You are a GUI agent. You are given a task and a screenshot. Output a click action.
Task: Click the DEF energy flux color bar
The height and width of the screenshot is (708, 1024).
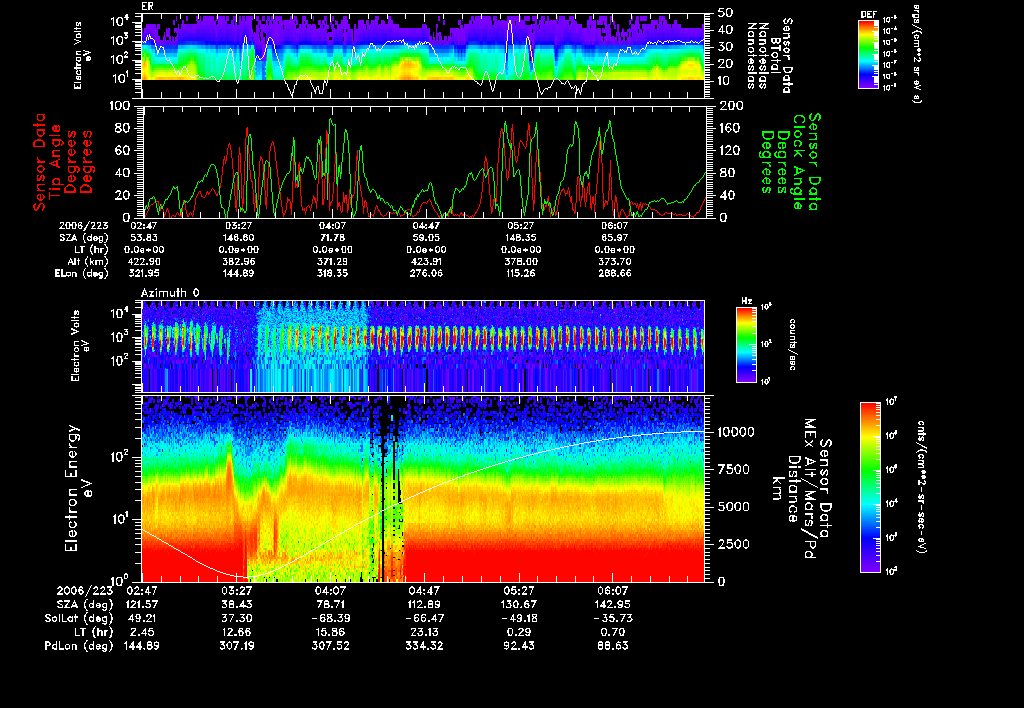click(868, 54)
